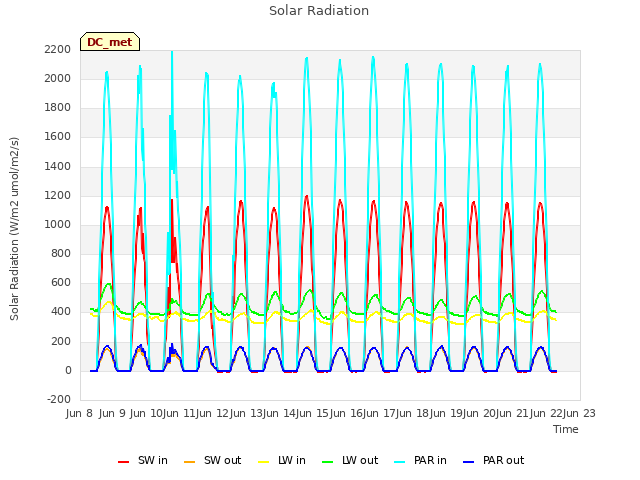Click the 400 y-axis tick label
This screenshot has height=480, width=640.
click(61, 311)
